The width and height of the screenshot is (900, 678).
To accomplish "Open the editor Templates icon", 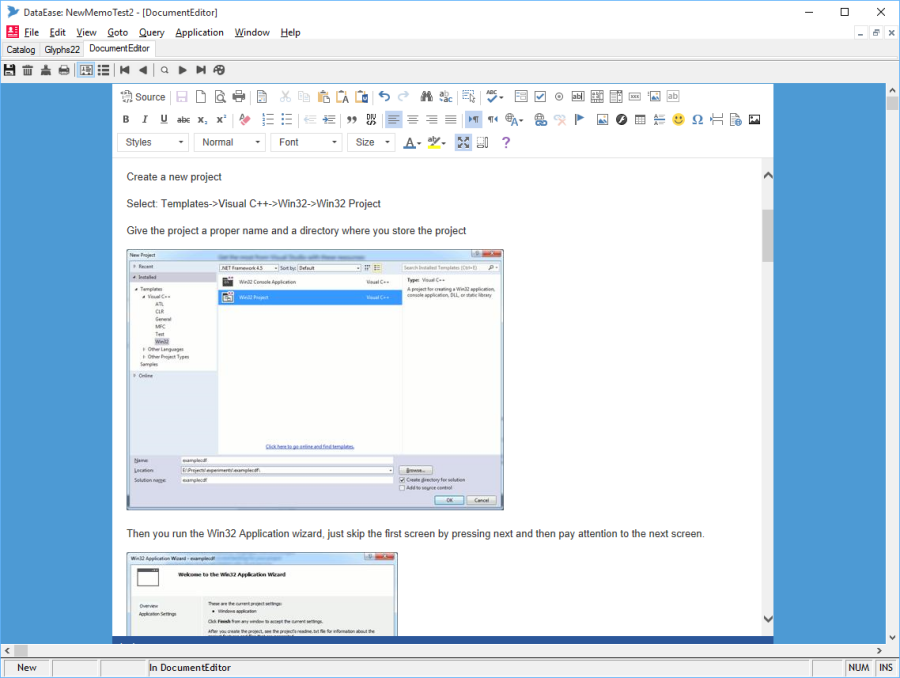I will click(262, 96).
